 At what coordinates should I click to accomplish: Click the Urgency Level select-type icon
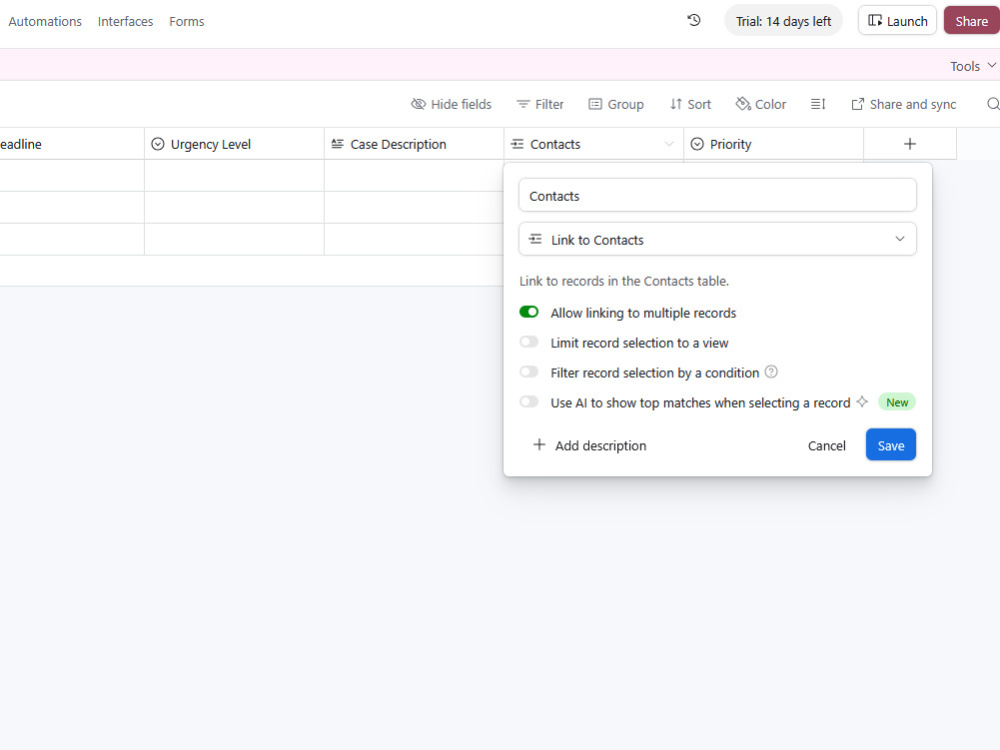158,144
